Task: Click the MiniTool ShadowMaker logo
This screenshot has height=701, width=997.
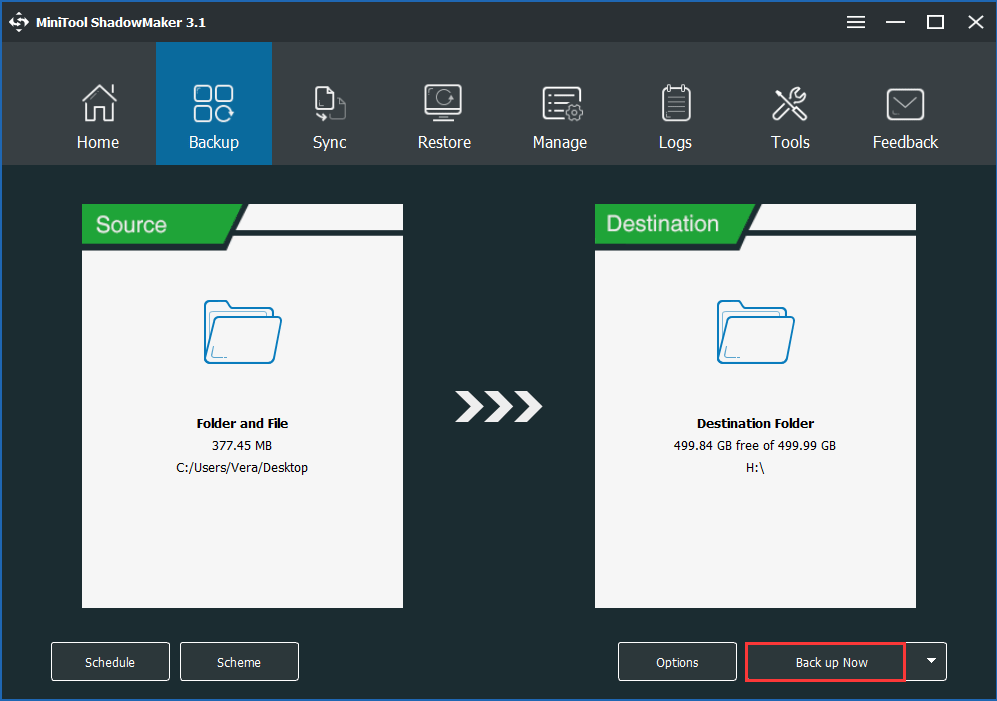Action: tap(18, 21)
